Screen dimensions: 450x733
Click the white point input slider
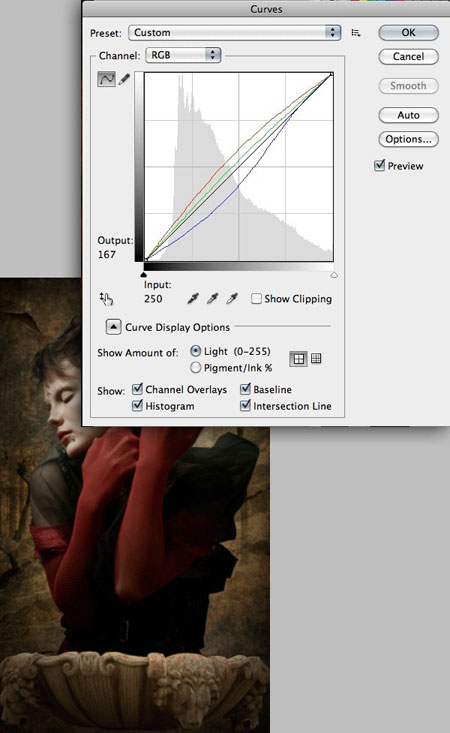coord(334,275)
